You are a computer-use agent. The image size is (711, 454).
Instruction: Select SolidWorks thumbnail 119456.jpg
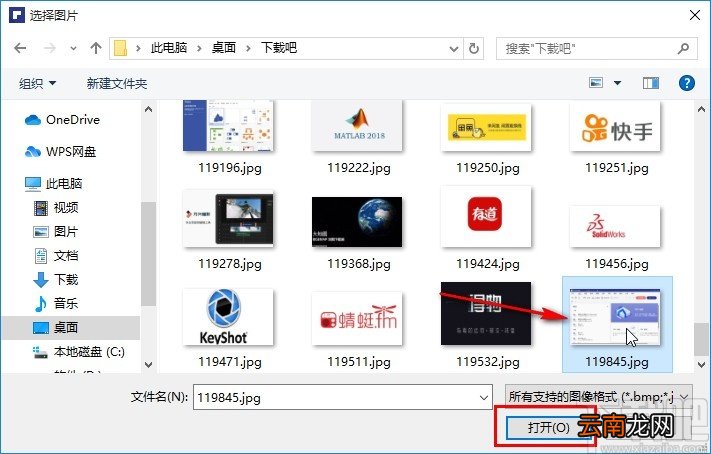coord(615,226)
